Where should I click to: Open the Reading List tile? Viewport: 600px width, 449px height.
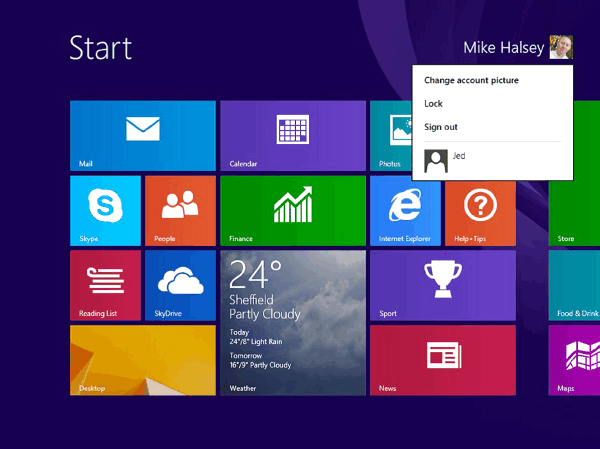point(106,285)
